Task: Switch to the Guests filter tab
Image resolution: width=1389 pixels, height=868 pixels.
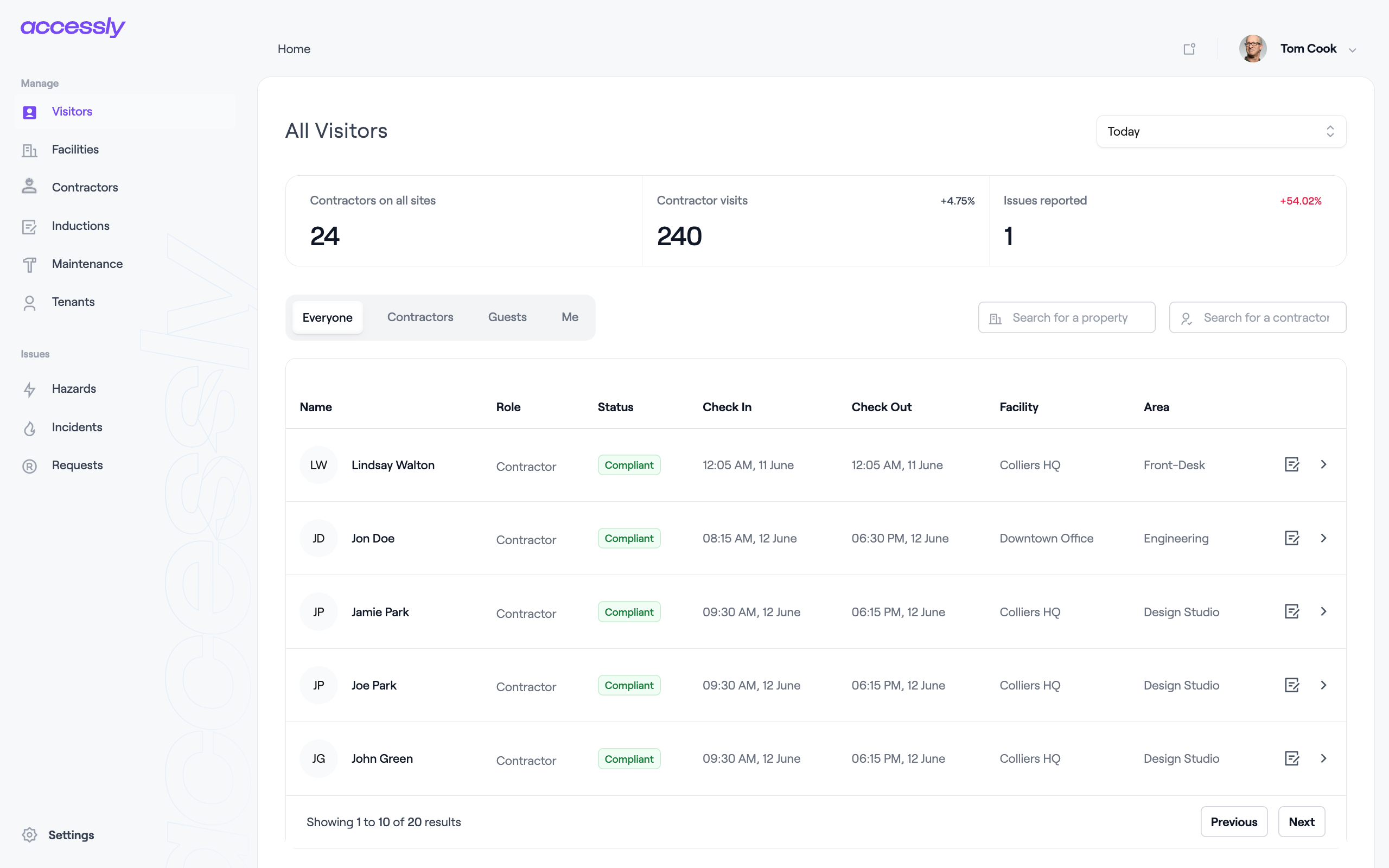Action: tap(507, 317)
